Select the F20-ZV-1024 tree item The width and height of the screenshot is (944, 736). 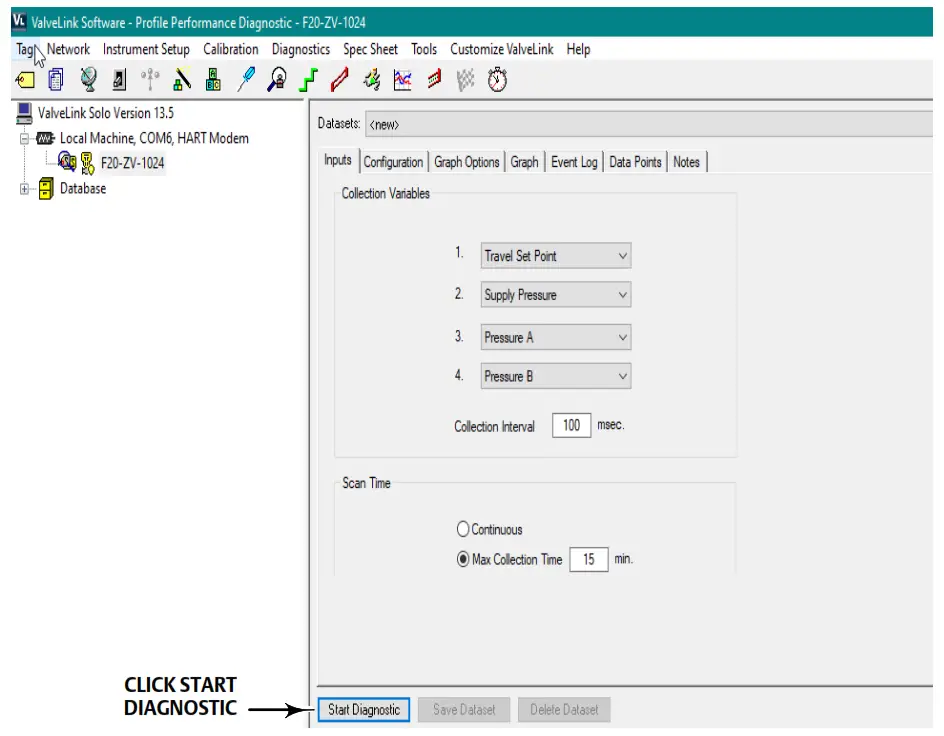pyautogui.click(x=132, y=163)
